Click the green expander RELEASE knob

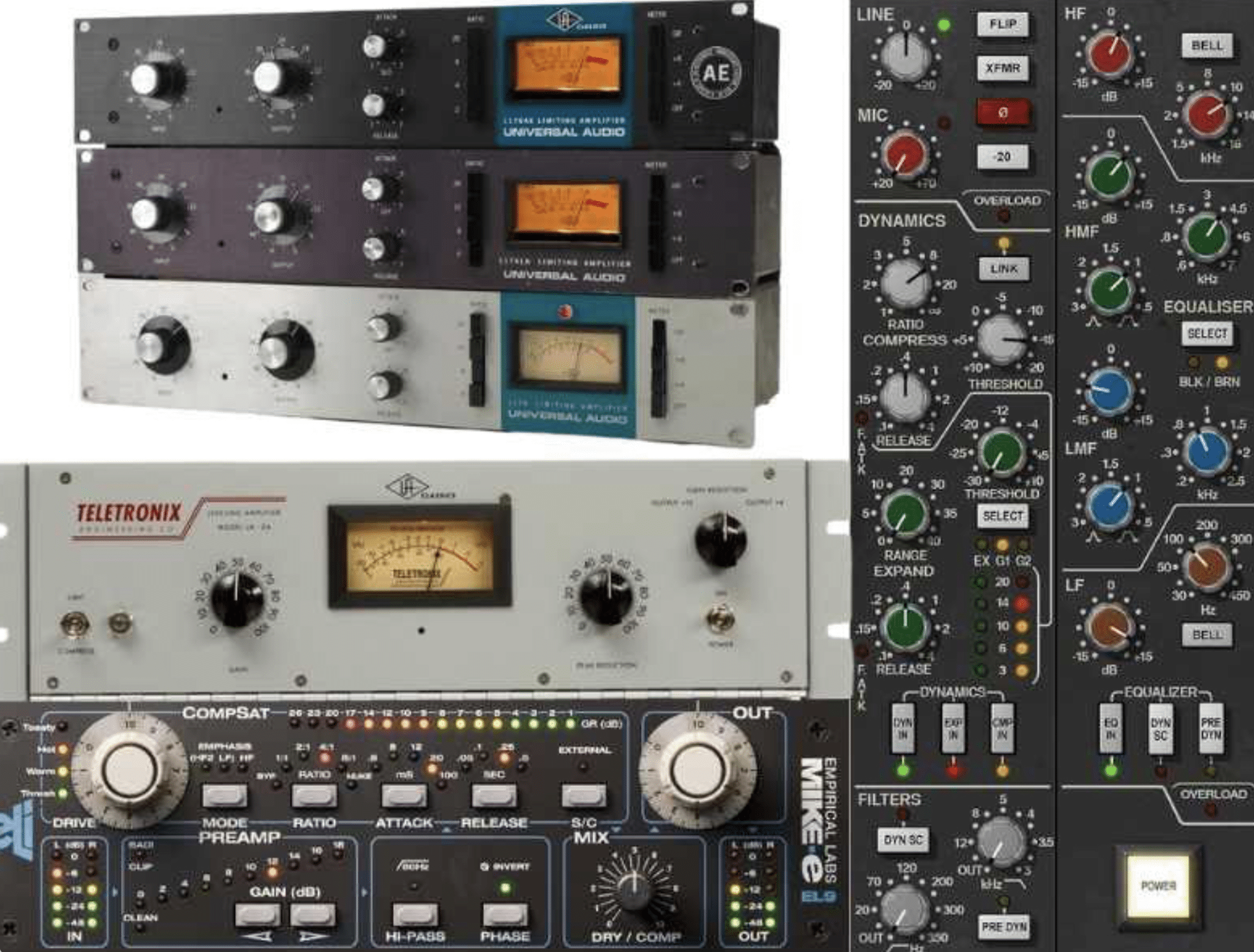coord(905,627)
